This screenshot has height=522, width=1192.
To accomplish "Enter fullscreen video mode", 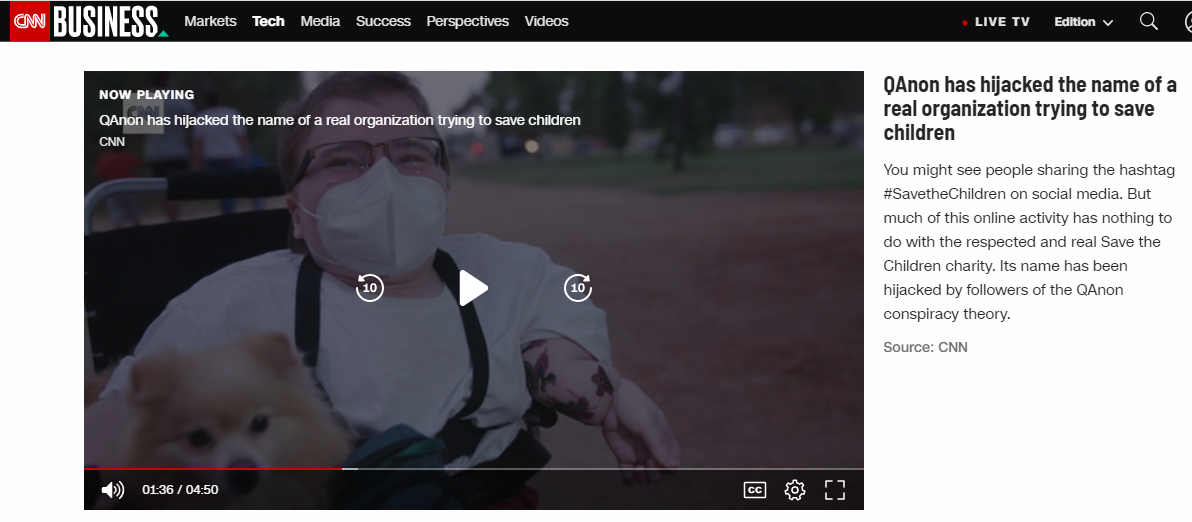I will point(835,490).
